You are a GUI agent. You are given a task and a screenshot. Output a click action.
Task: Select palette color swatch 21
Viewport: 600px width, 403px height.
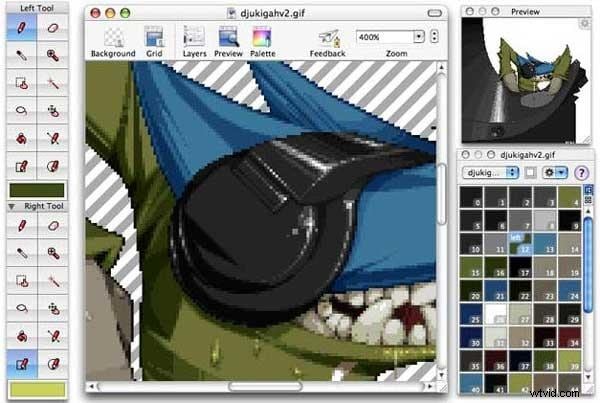tap(496, 290)
